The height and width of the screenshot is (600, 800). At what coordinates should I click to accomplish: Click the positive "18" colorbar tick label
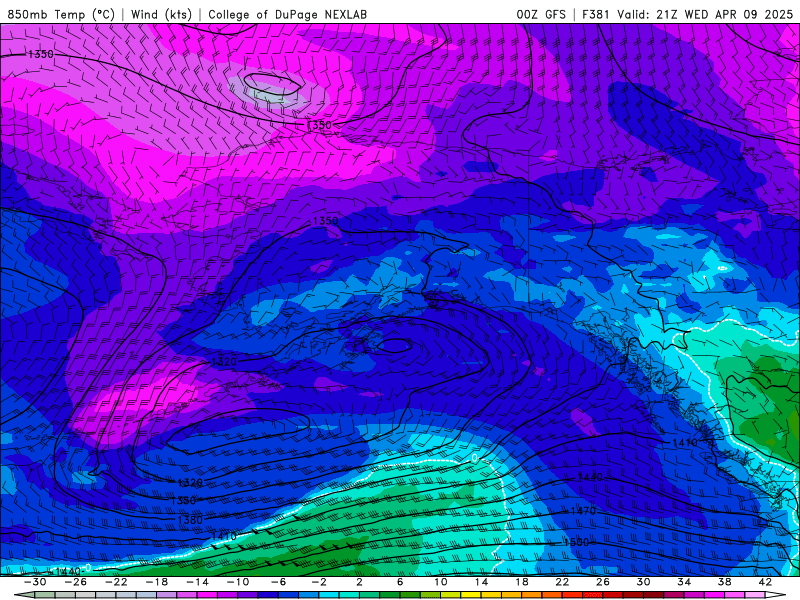point(521,582)
